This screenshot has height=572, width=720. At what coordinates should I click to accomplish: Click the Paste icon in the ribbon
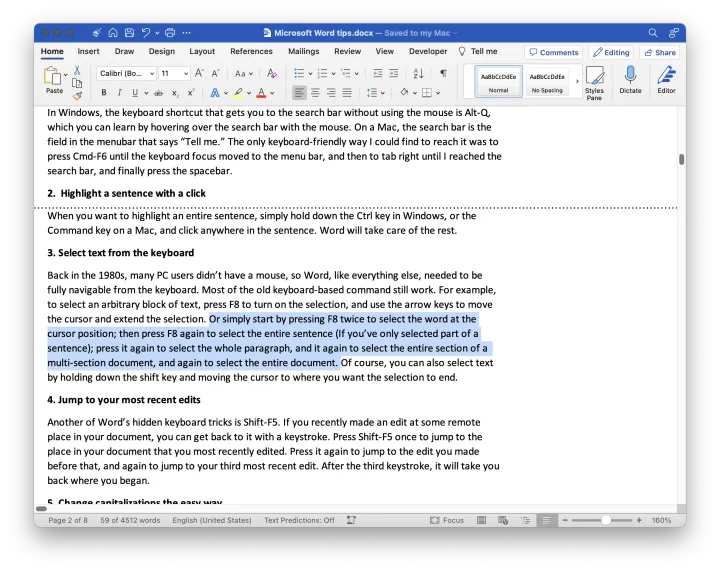coord(54,76)
